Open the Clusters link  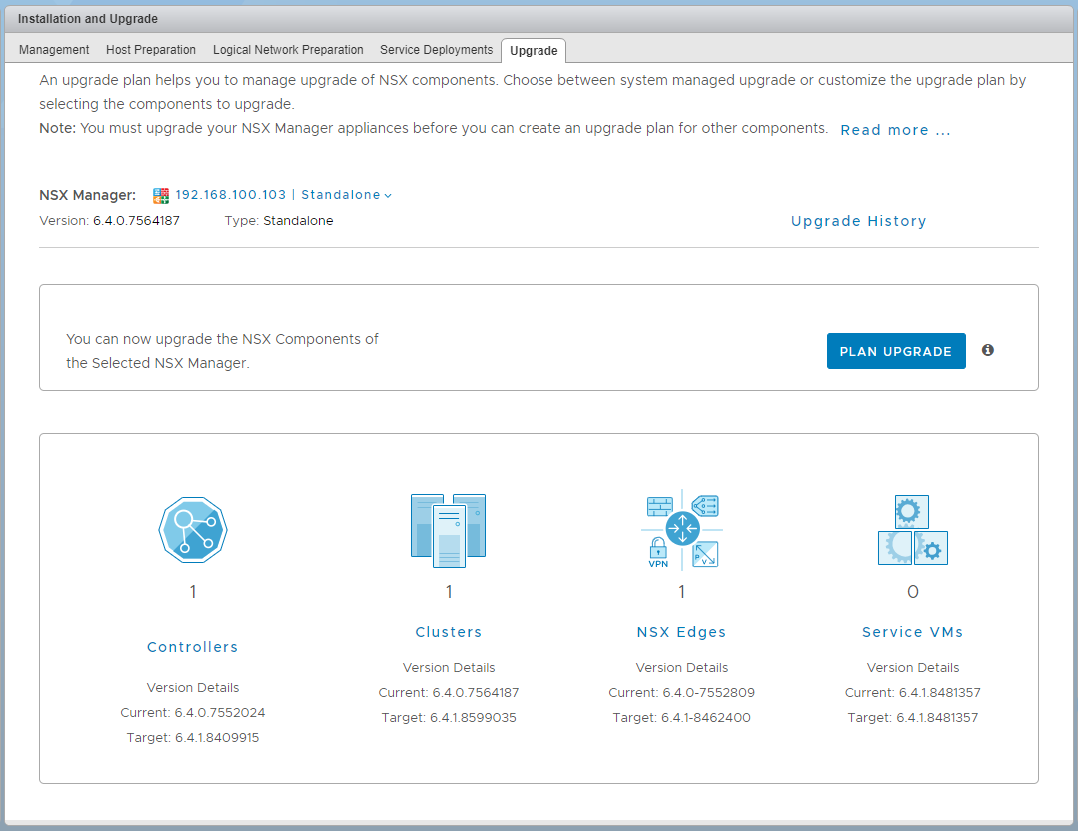click(x=449, y=632)
